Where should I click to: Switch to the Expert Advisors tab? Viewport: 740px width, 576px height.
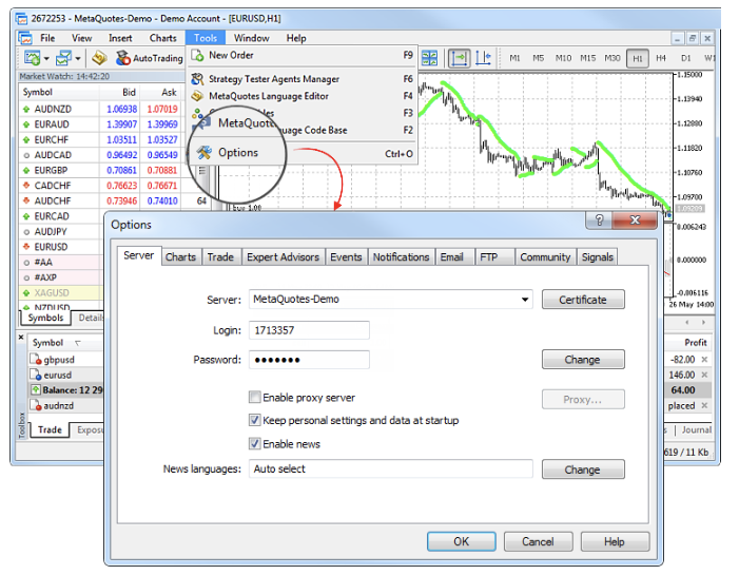coord(283,257)
